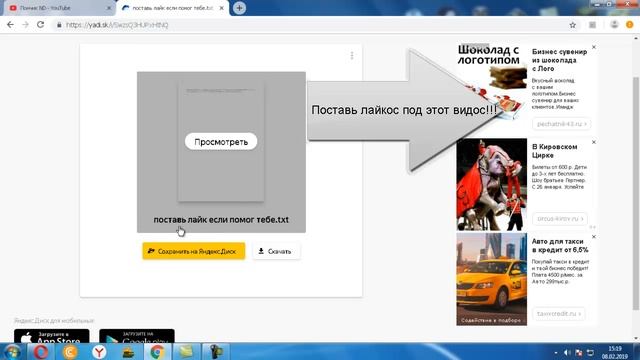This screenshot has height=360, width=640.
Task: Open the taxivcredit.ru ad link
Action: click(558, 313)
